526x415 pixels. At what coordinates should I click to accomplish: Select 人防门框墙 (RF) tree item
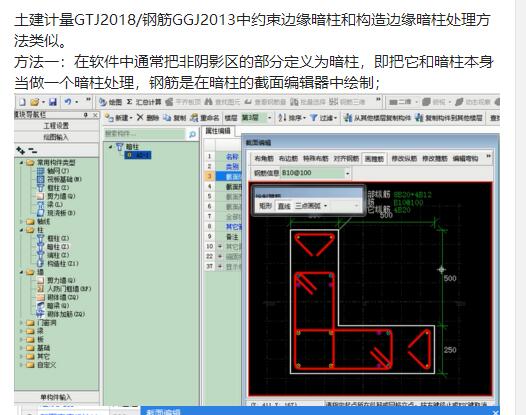click(x=64, y=289)
